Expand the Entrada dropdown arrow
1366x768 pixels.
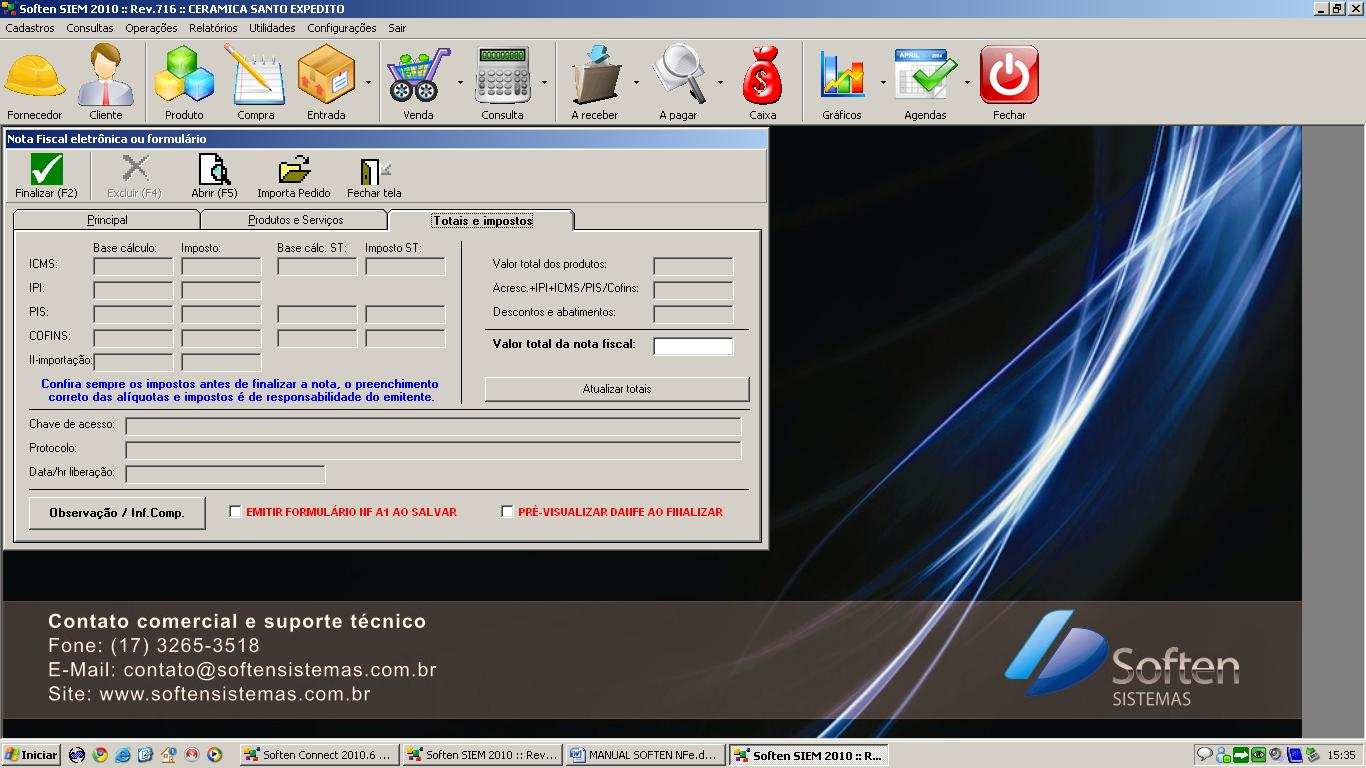tap(368, 82)
